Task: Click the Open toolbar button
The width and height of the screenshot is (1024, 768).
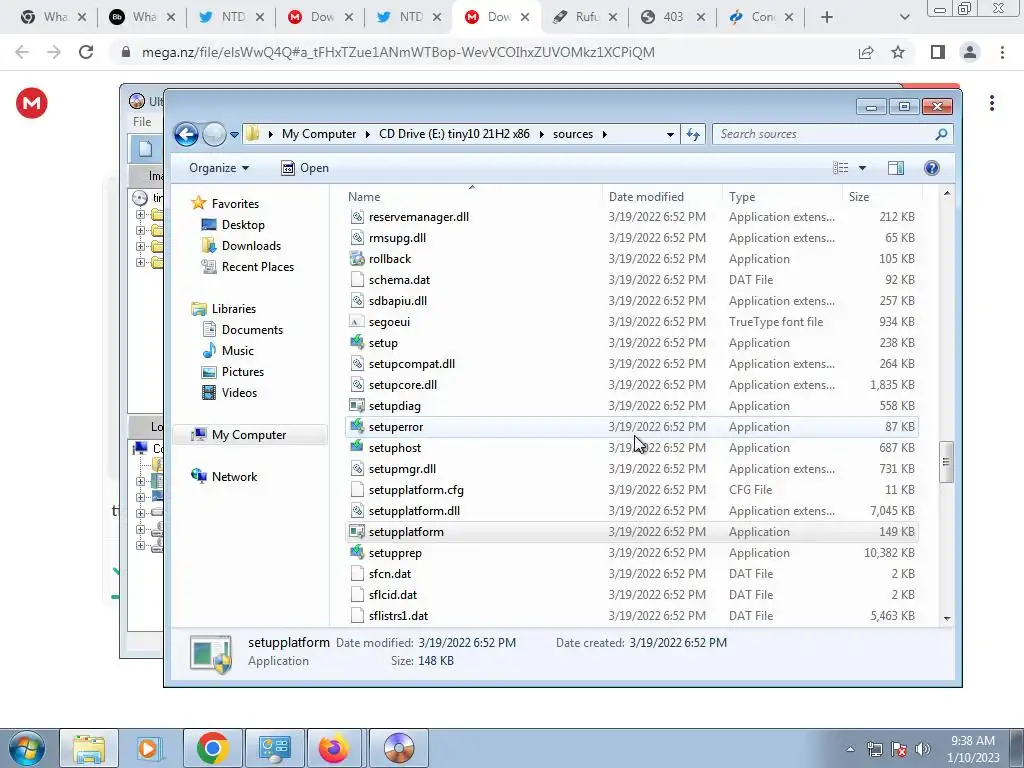Action: click(304, 168)
